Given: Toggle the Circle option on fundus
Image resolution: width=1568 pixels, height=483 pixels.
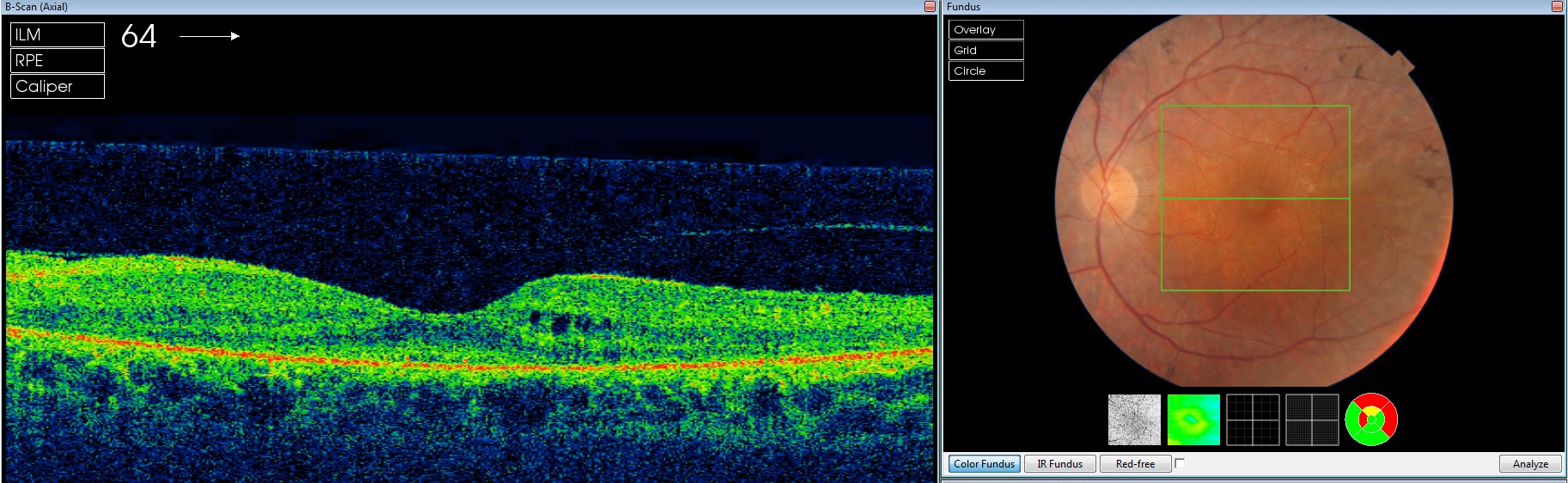Looking at the screenshot, I should (x=986, y=70).
